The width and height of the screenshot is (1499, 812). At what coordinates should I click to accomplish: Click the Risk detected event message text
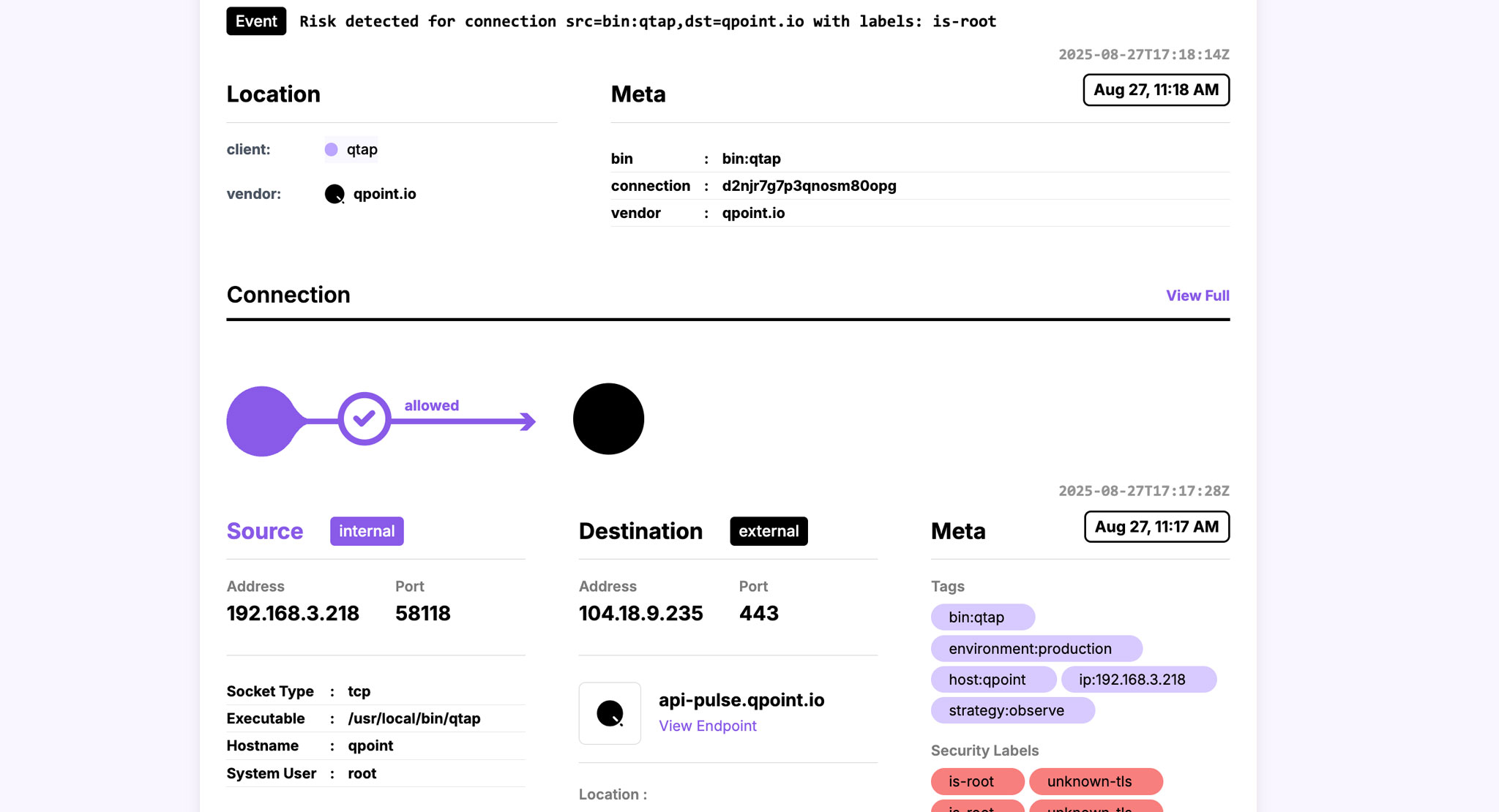(648, 21)
